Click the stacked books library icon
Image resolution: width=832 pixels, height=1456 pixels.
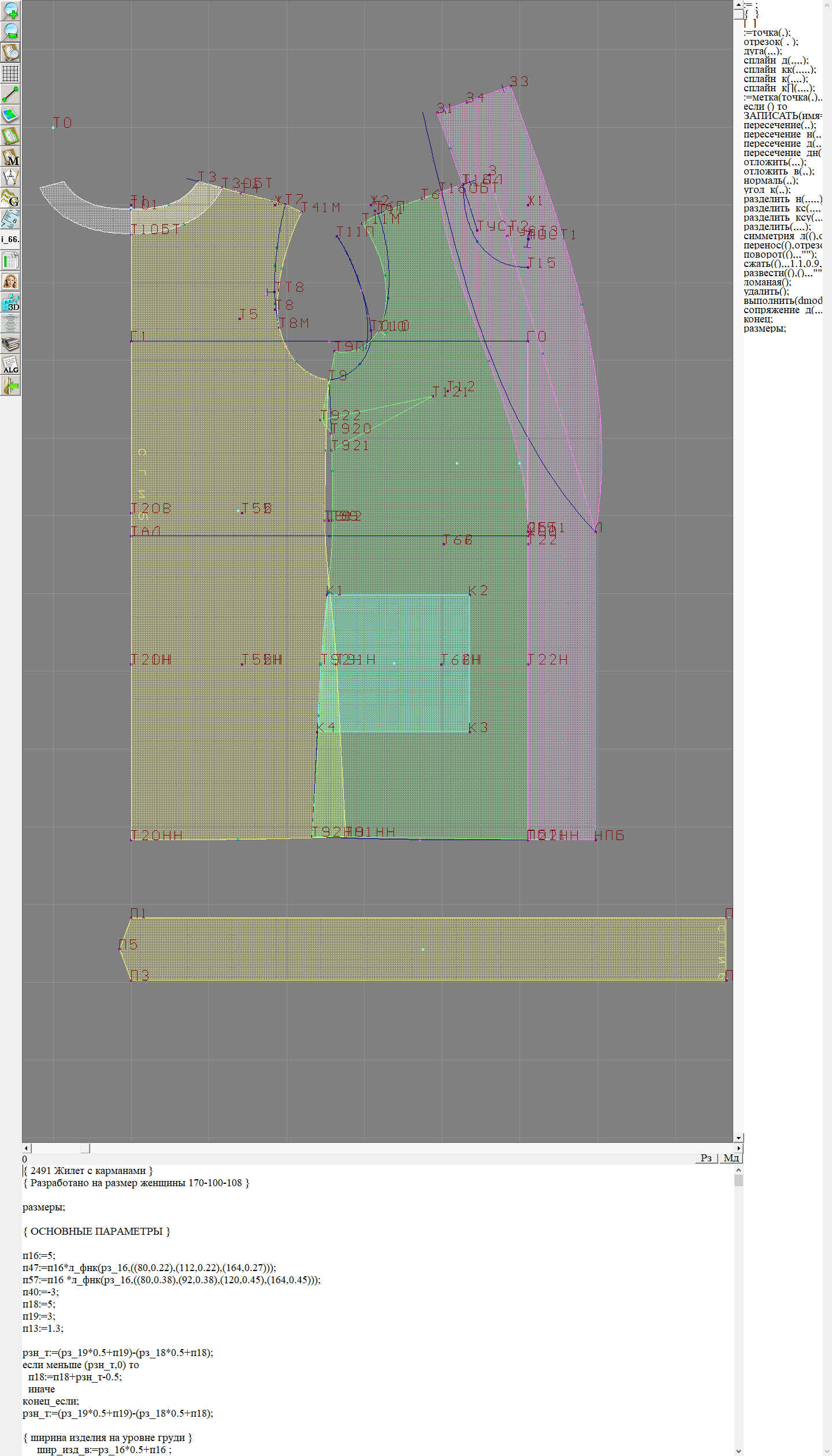pyautogui.click(x=10, y=344)
